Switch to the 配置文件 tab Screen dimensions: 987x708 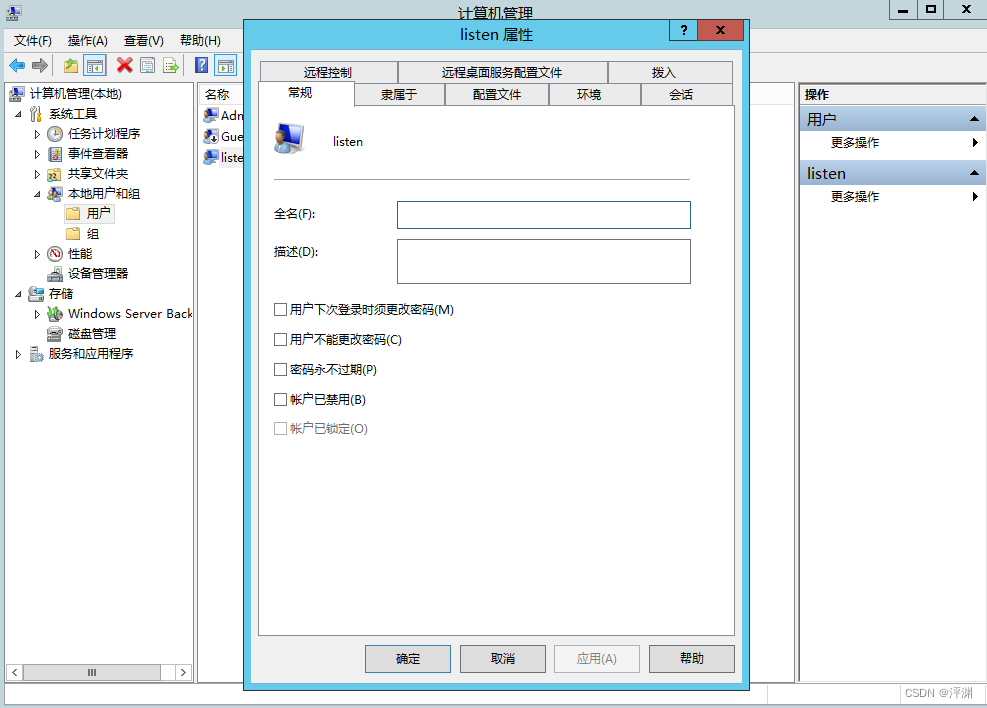[x=497, y=94]
